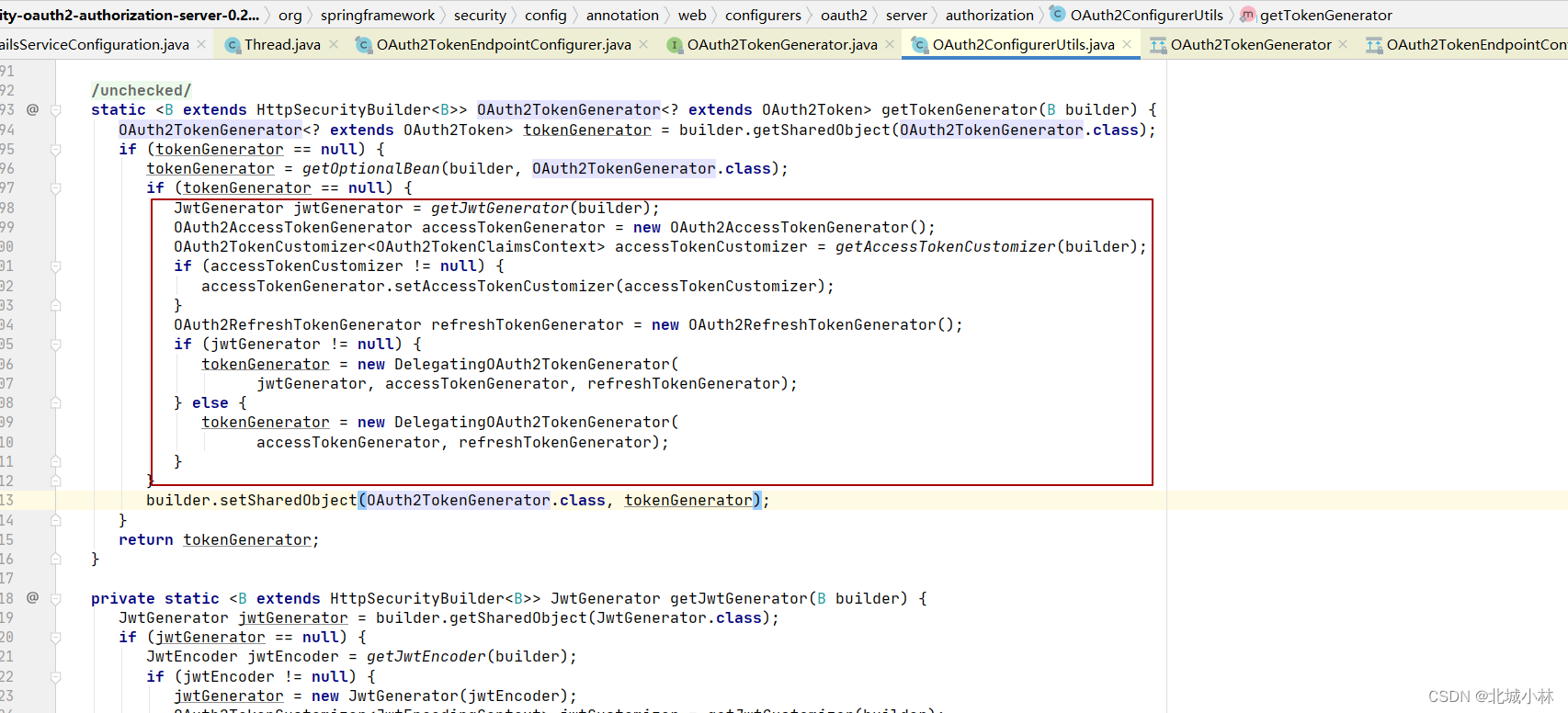
Task: Click the @ gutter icon beside getJwtGenerator declaration
Action: (32, 598)
